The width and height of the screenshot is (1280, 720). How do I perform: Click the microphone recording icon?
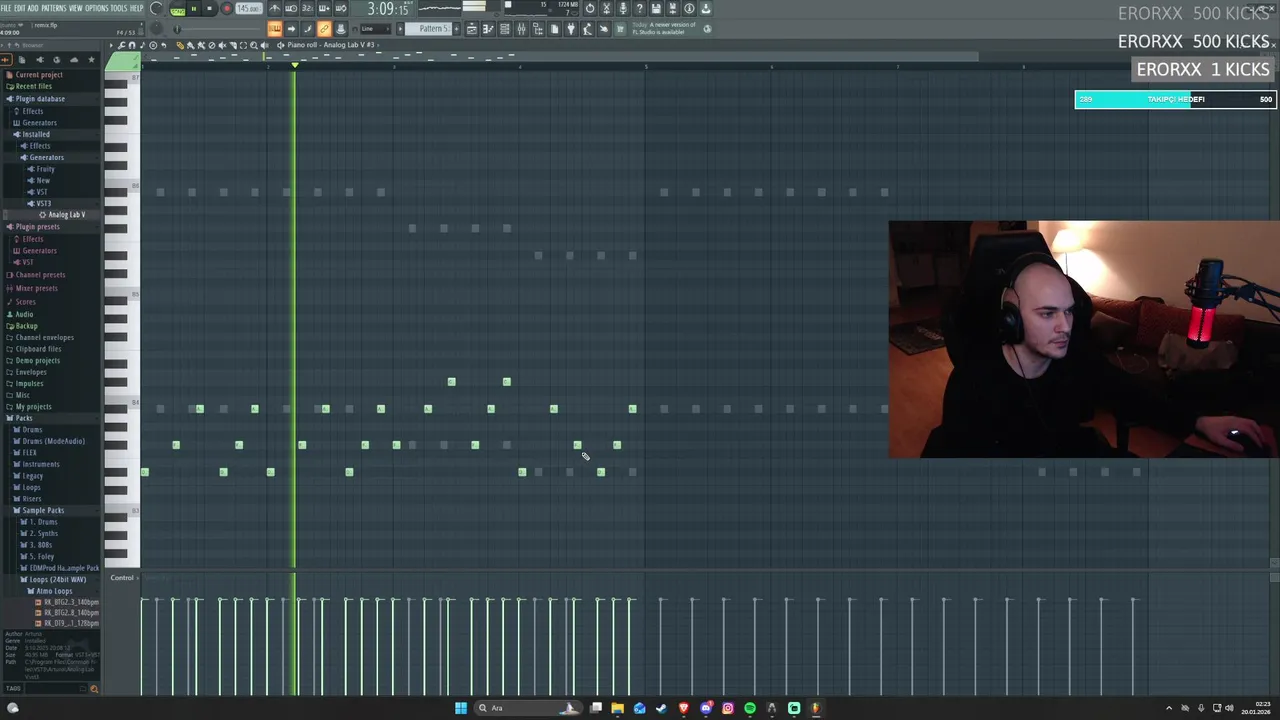point(623,8)
